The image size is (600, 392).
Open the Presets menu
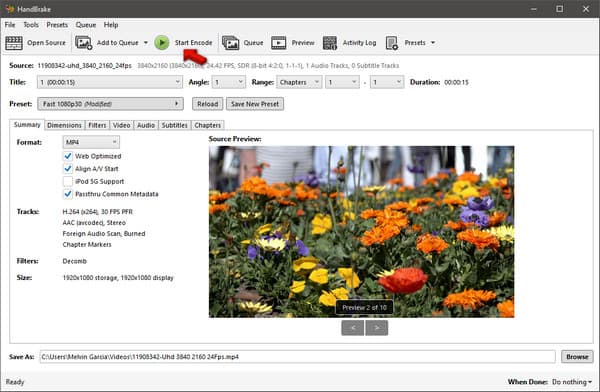tap(57, 25)
